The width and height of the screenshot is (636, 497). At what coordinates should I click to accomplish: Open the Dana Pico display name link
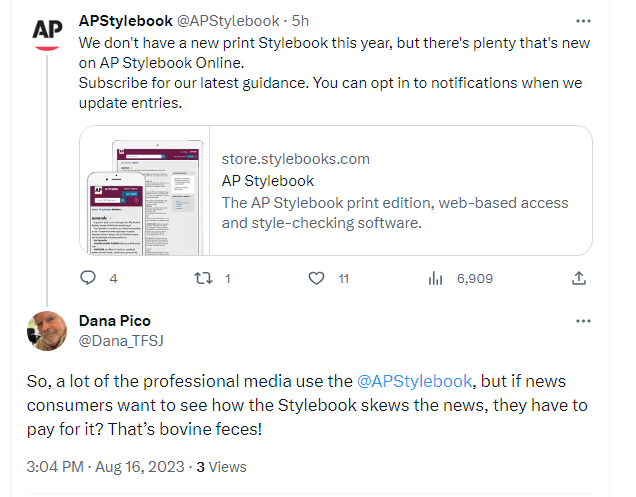pos(114,321)
